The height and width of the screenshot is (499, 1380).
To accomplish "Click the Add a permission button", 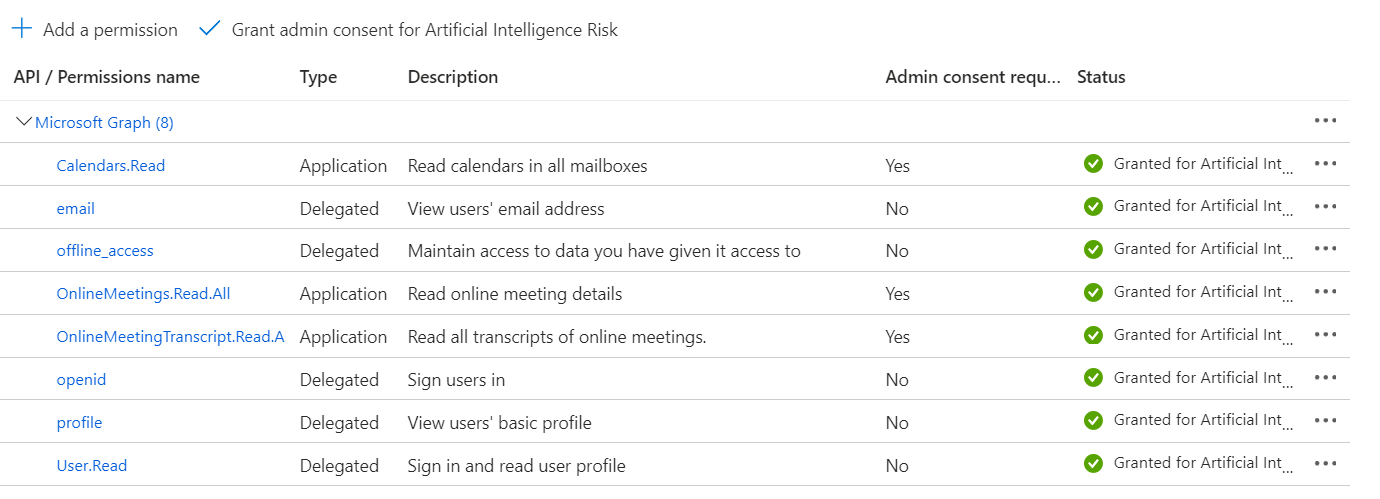I will pyautogui.click(x=110, y=30).
